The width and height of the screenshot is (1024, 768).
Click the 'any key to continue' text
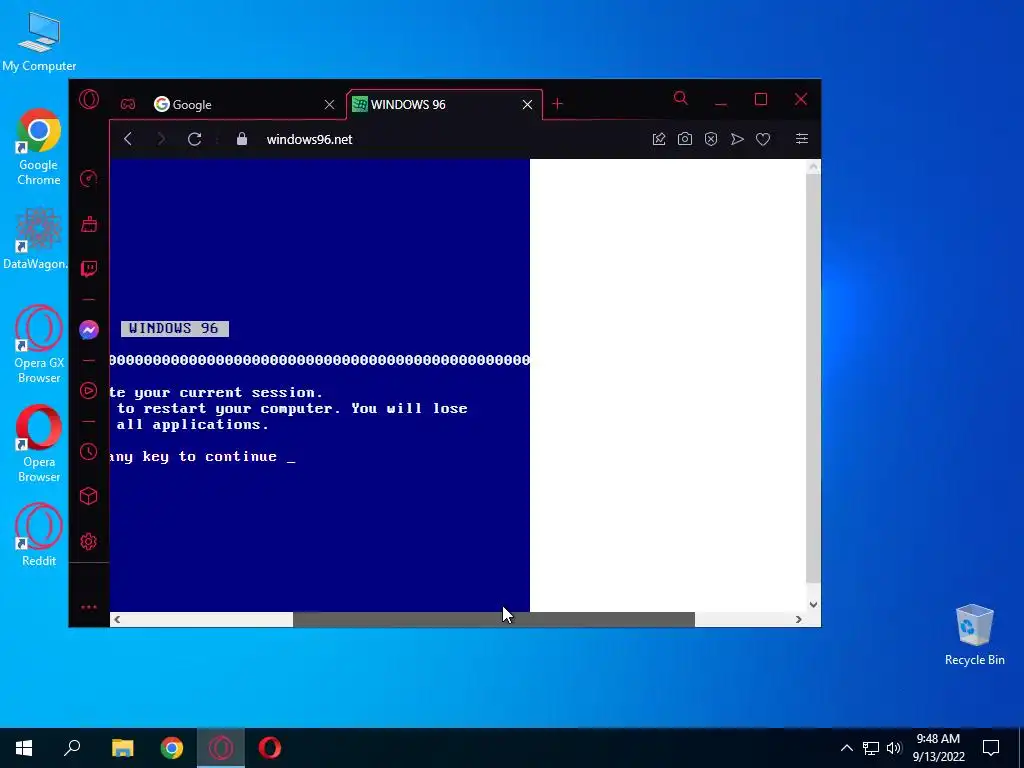pyautogui.click(x=193, y=456)
